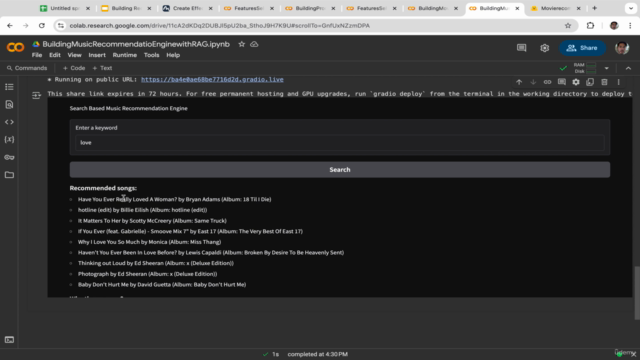The image size is (640, 360).
Task: Star the notebook title
Action: pos(242,44)
